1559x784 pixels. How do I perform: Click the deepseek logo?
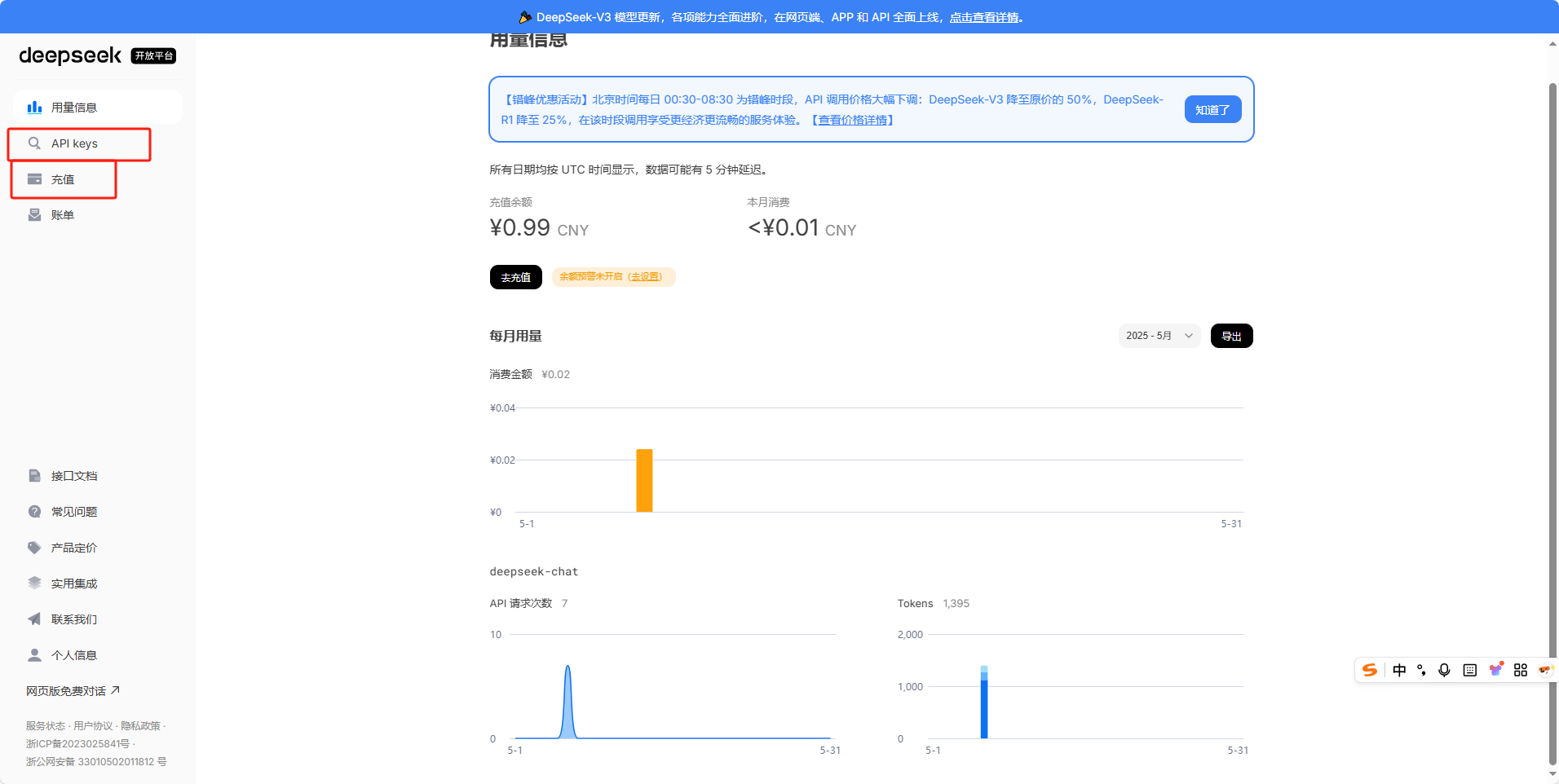(70, 55)
